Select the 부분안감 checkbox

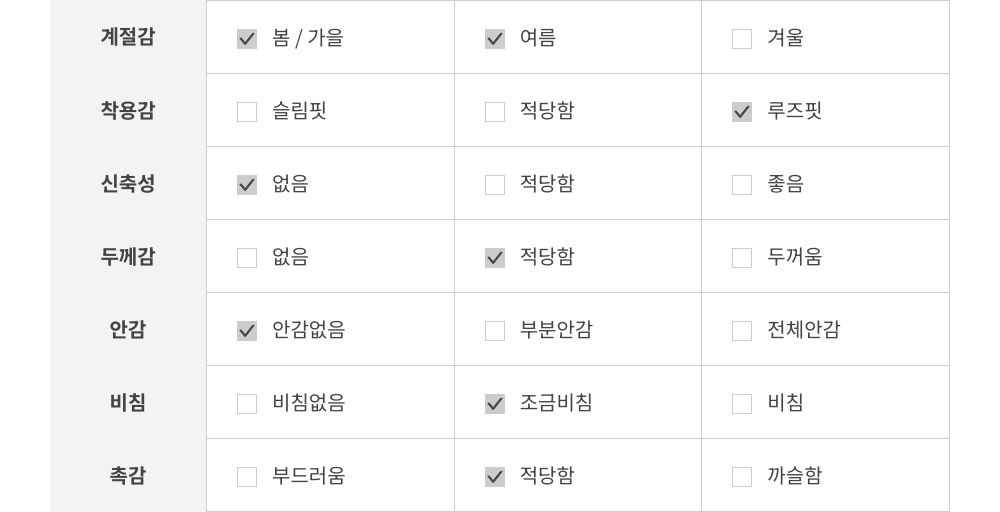click(x=495, y=331)
